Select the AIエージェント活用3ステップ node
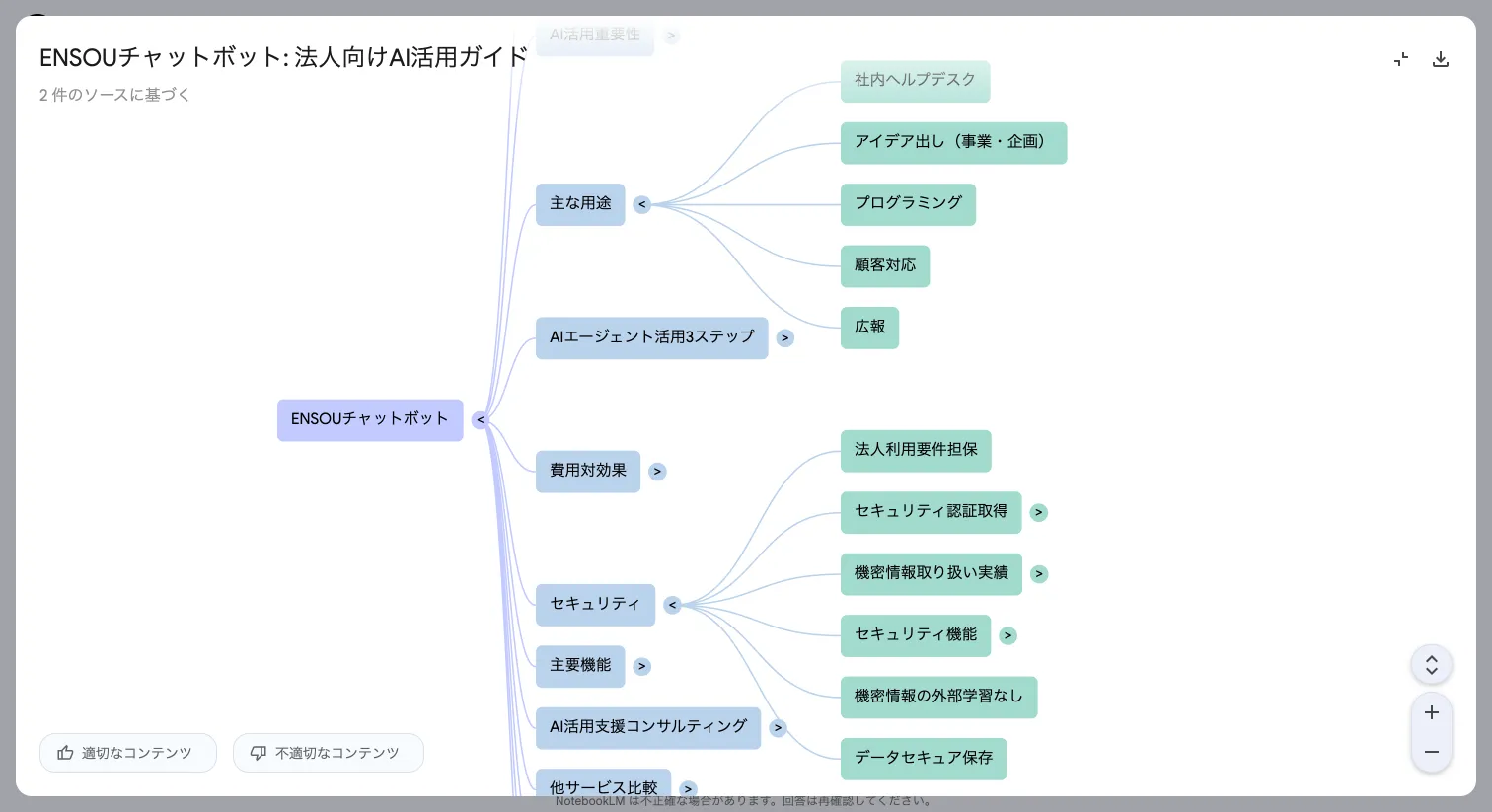Viewport: 1492px width, 812px height. (x=651, y=337)
